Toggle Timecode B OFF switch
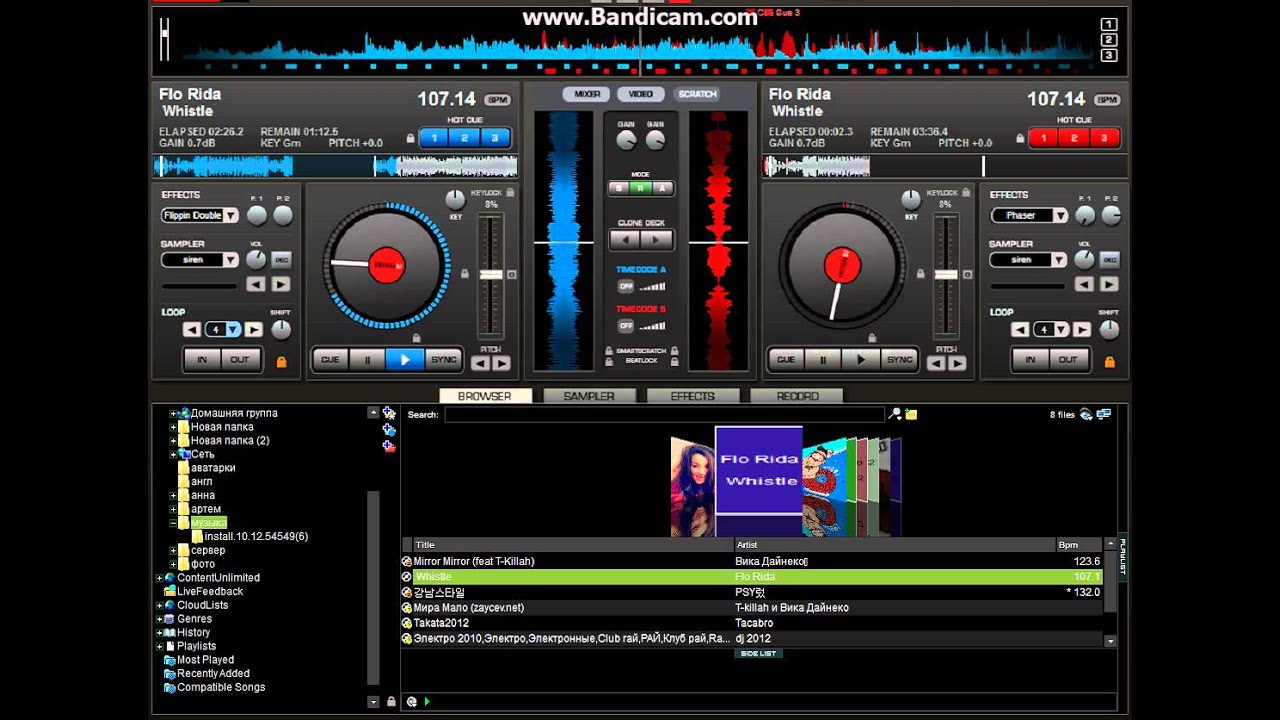 (x=625, y=326)
